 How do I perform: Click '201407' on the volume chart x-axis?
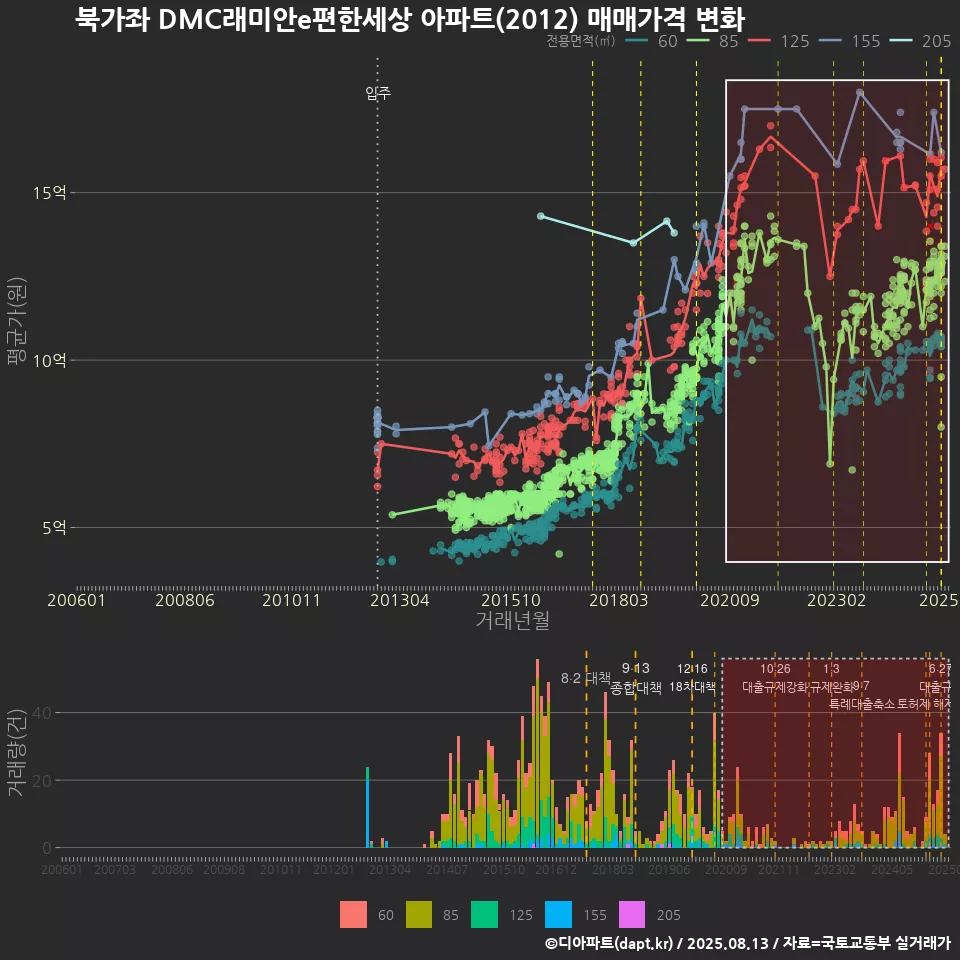click(447, 869)
